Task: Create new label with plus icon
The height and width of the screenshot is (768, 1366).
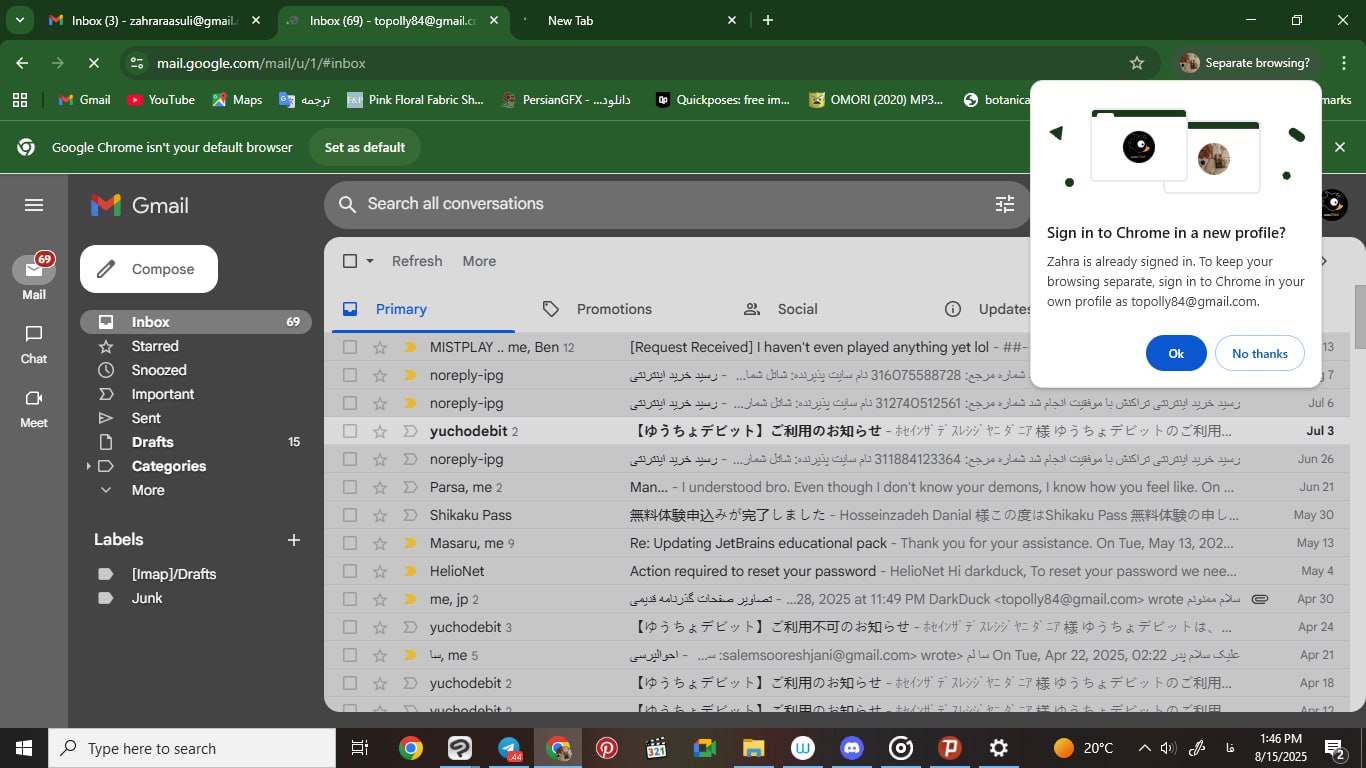Action: click(x=294, y=540)
